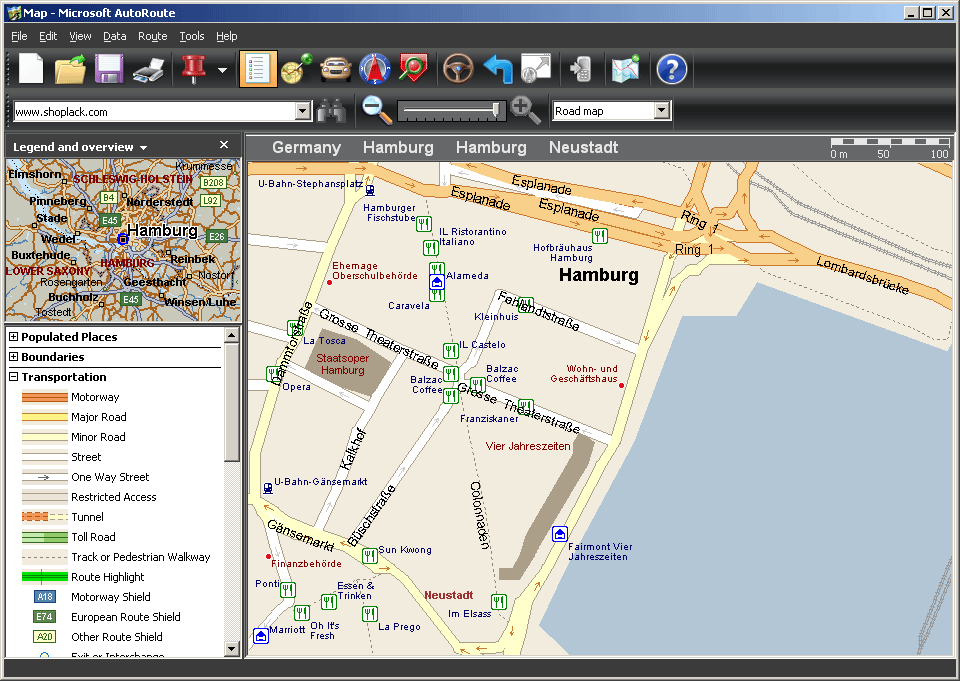Open the Edit menu
Image resolution: width=960 pixels, height=681 pixels.
click(x=48, y=36)
